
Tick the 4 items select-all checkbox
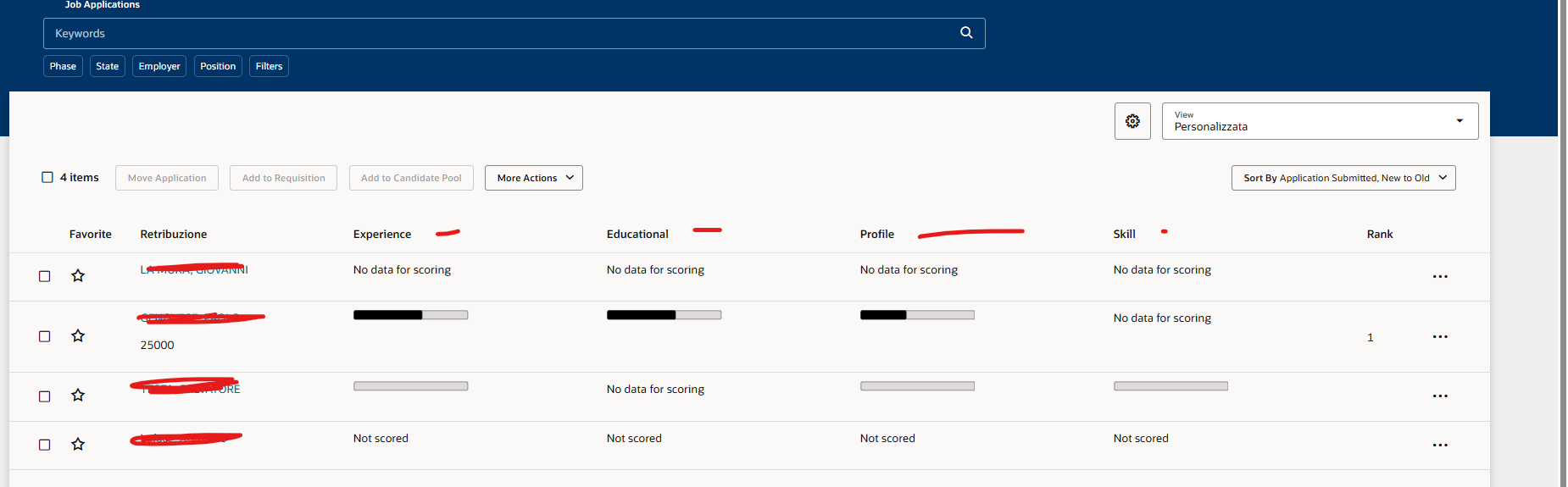point(47,177)
